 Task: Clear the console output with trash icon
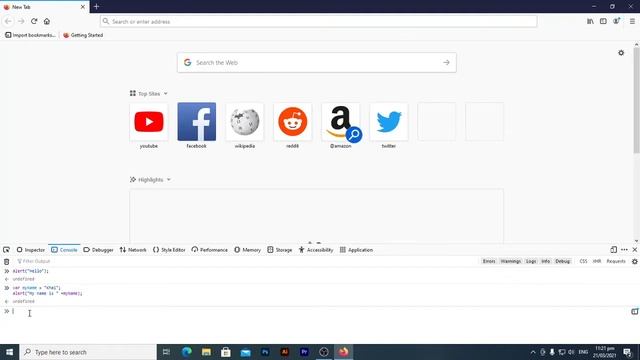(7, 262)
